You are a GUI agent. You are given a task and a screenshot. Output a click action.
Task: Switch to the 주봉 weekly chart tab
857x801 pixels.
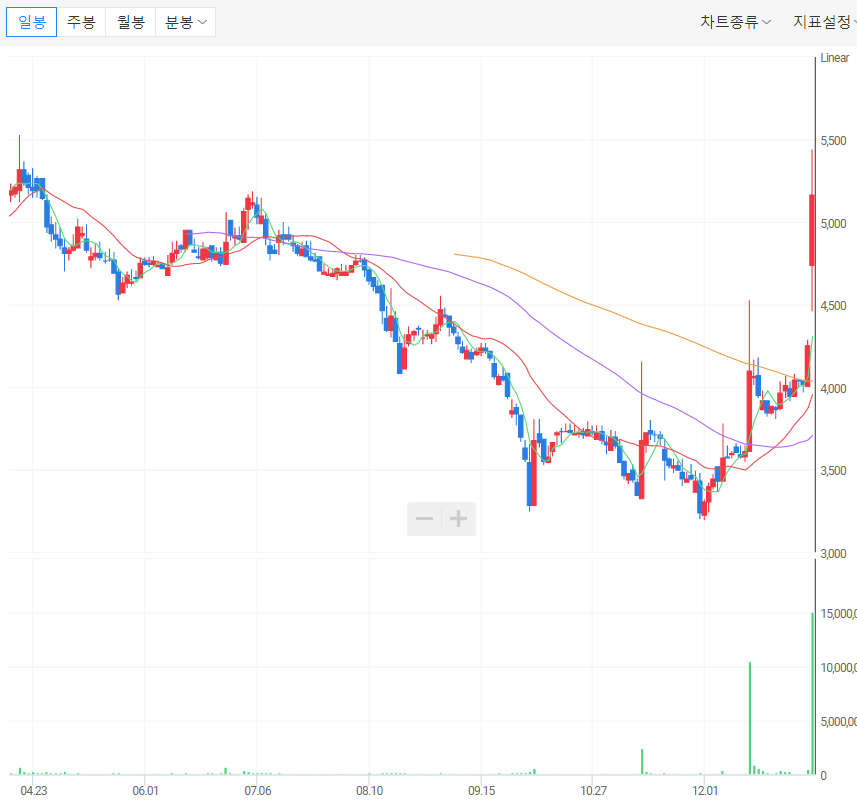click(81, 22)
